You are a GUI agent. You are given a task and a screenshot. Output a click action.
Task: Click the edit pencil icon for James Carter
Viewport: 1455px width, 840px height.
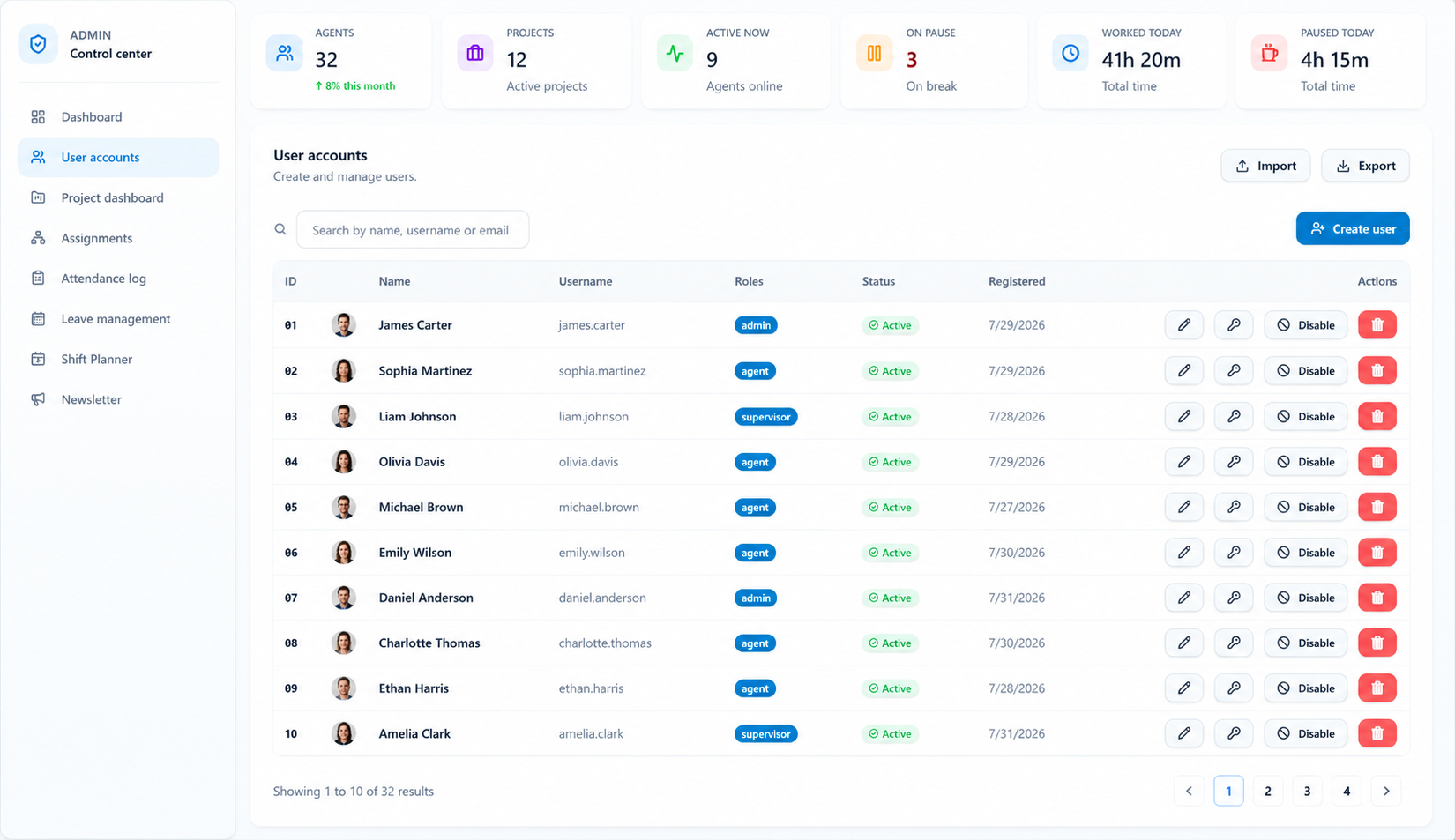[x=1183, y=325]
